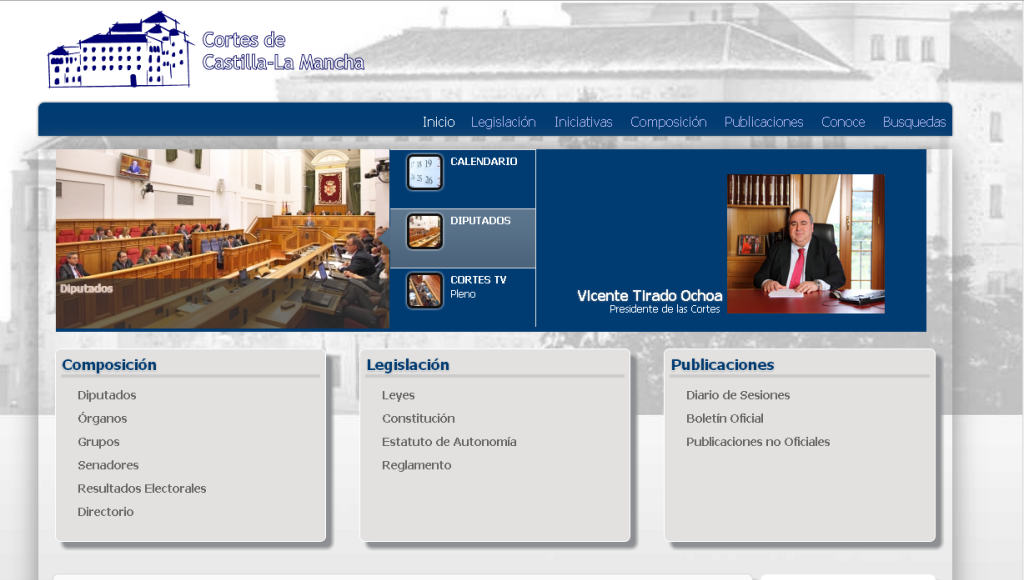Select the Conoce menu item

click(x=843, y=122)
